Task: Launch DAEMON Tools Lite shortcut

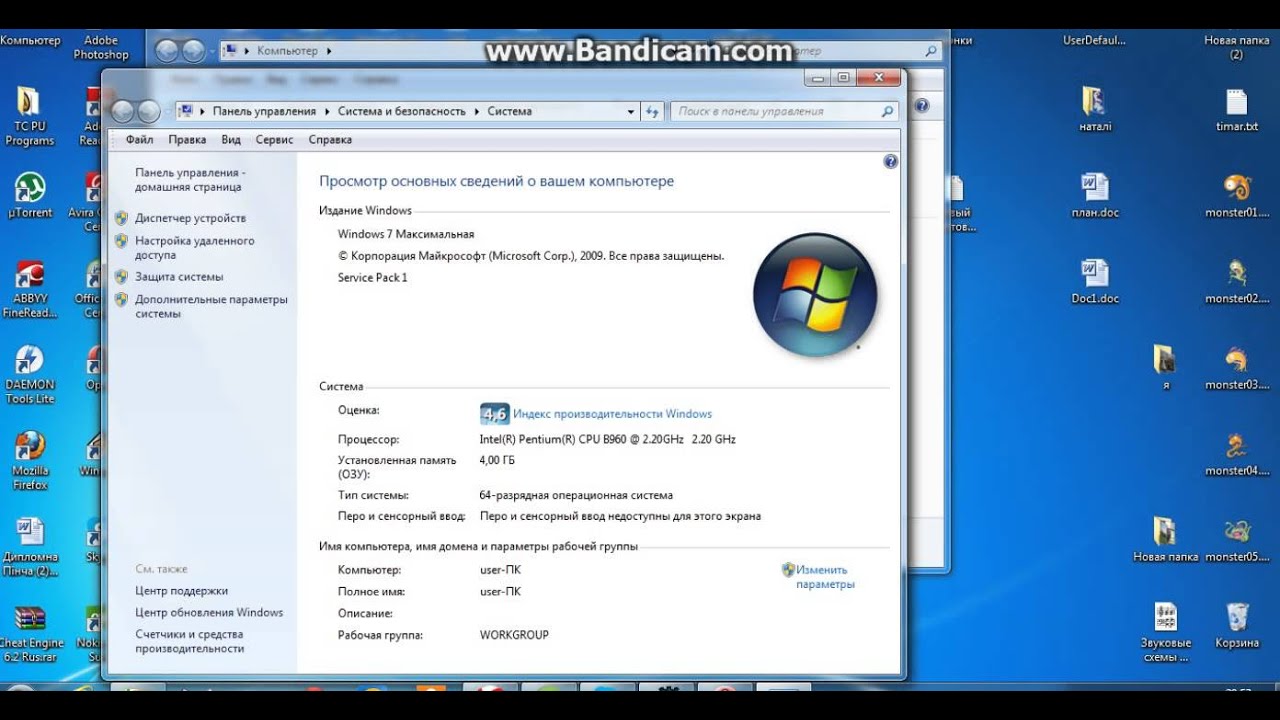Action: [x=29, y=375]
